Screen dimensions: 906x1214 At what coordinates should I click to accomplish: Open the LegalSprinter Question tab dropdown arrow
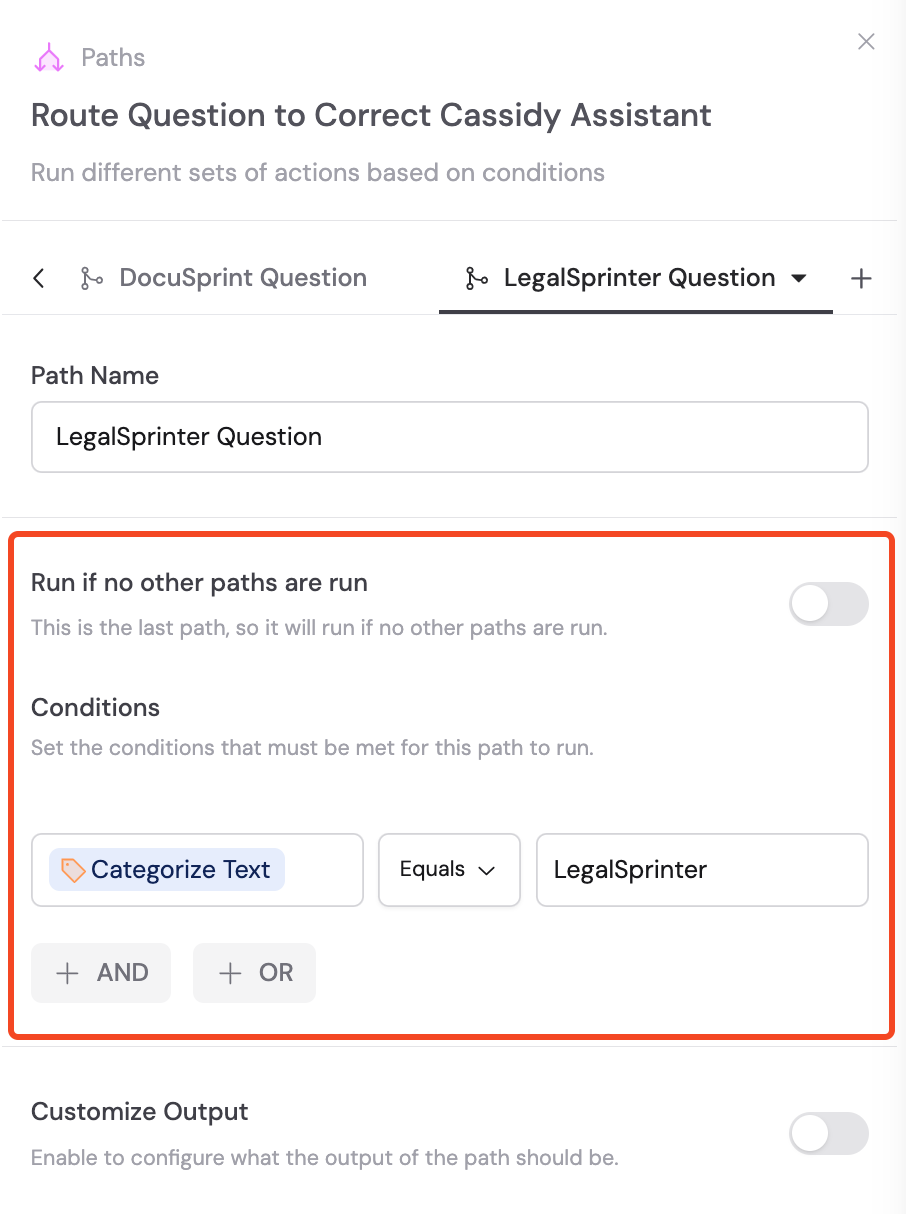pos(799,278)
